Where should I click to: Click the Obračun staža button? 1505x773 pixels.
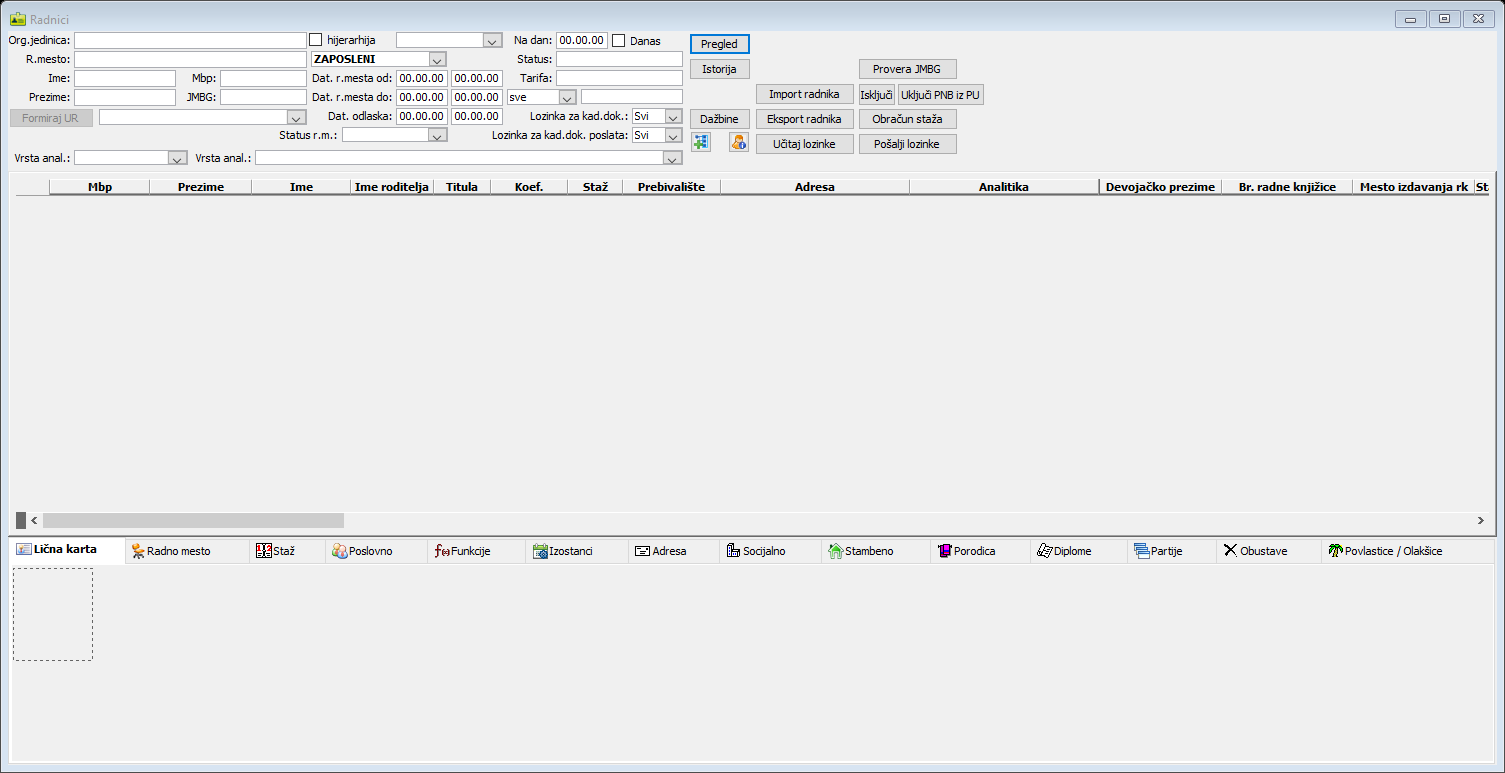pyautogui.click(x=908, y=119)
